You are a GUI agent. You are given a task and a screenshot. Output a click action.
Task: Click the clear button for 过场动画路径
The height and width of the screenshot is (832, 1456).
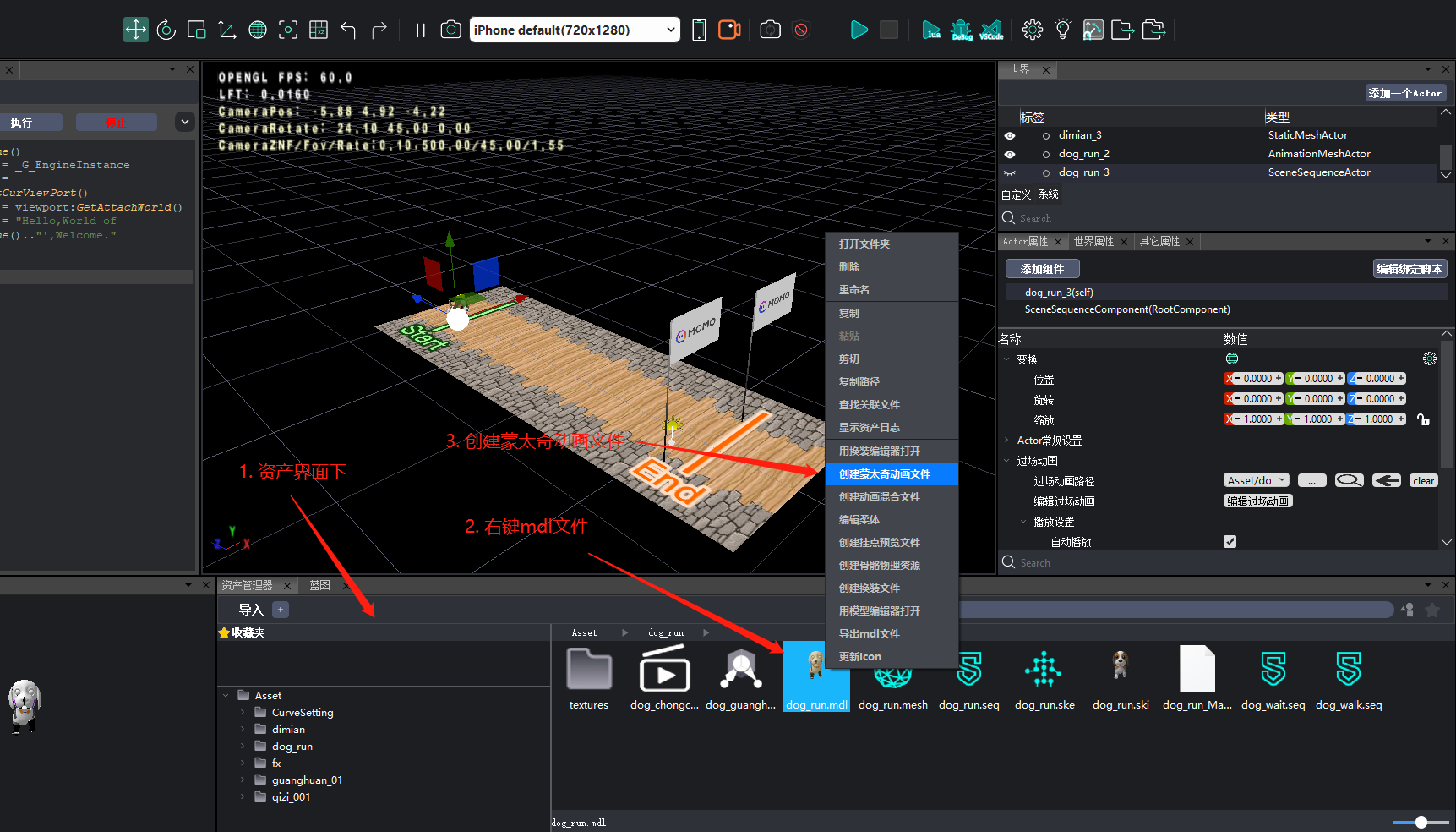[1424, 480]
